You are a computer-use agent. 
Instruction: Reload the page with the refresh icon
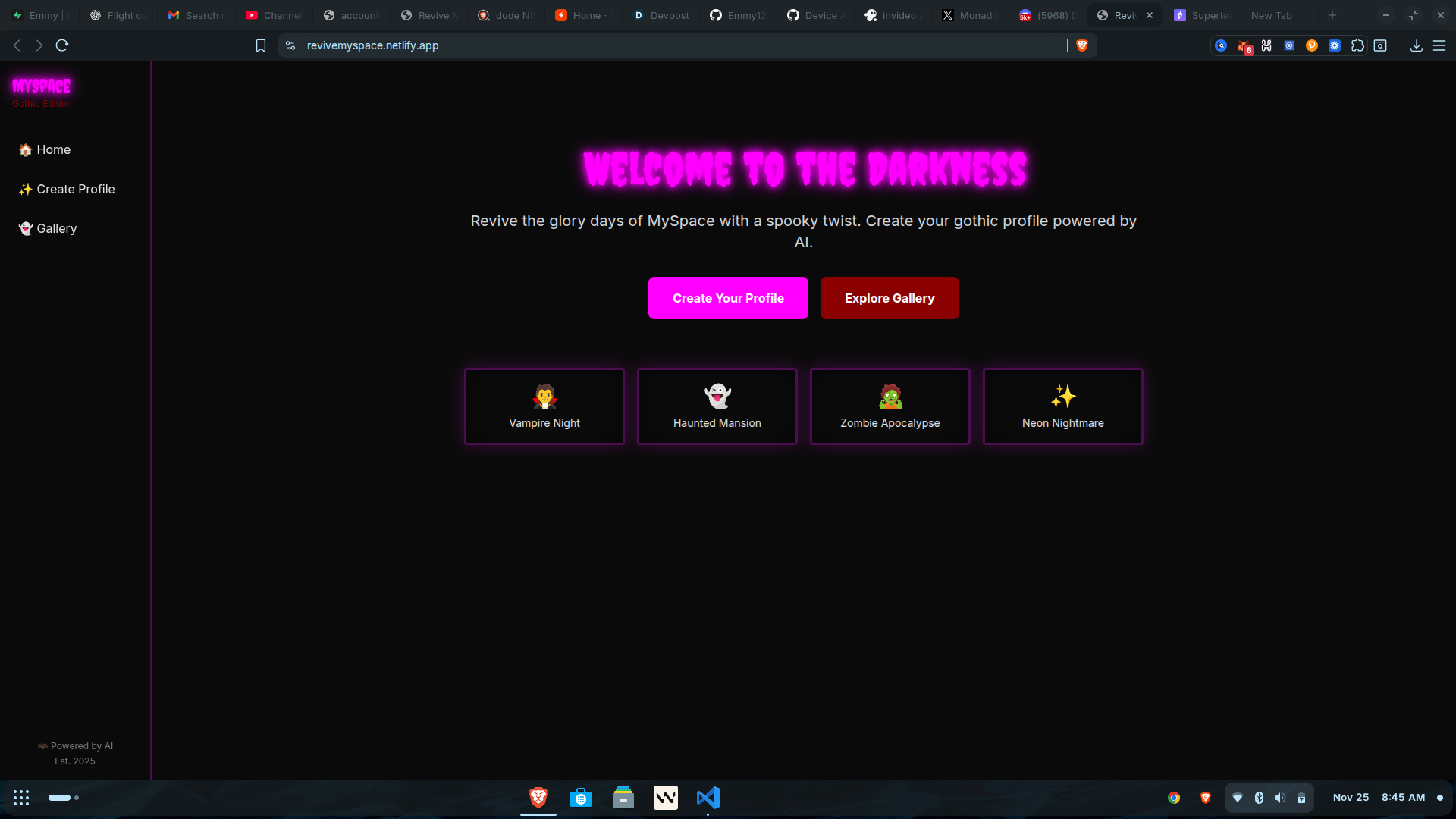[62, 45]
